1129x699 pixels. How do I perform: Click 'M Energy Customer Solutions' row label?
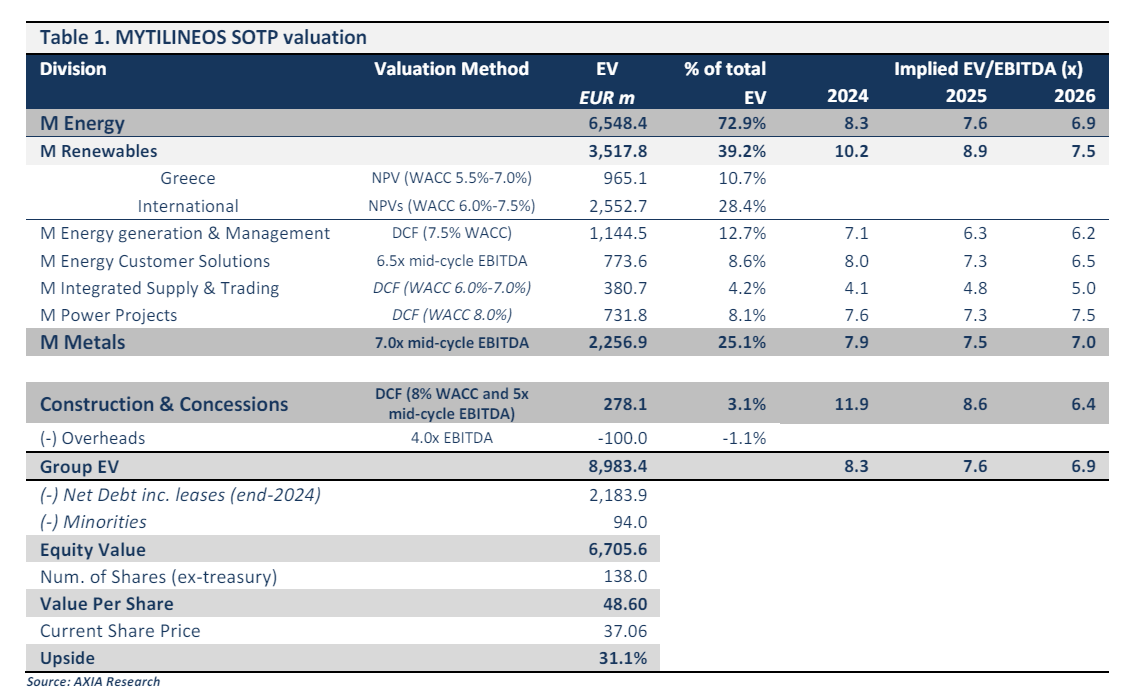click(155, 261)
